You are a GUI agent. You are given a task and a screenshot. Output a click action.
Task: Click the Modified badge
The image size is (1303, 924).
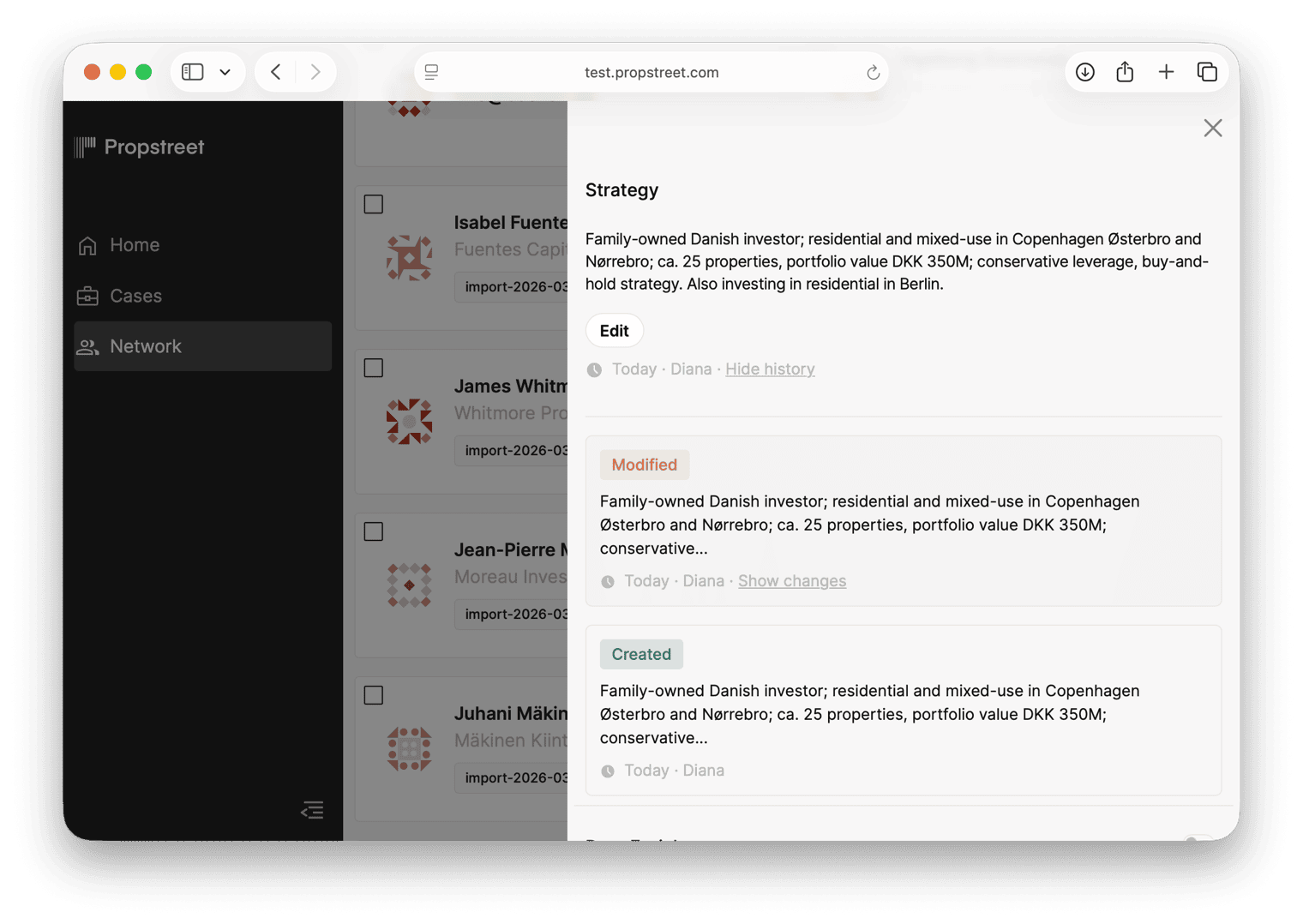pos(645,465)
